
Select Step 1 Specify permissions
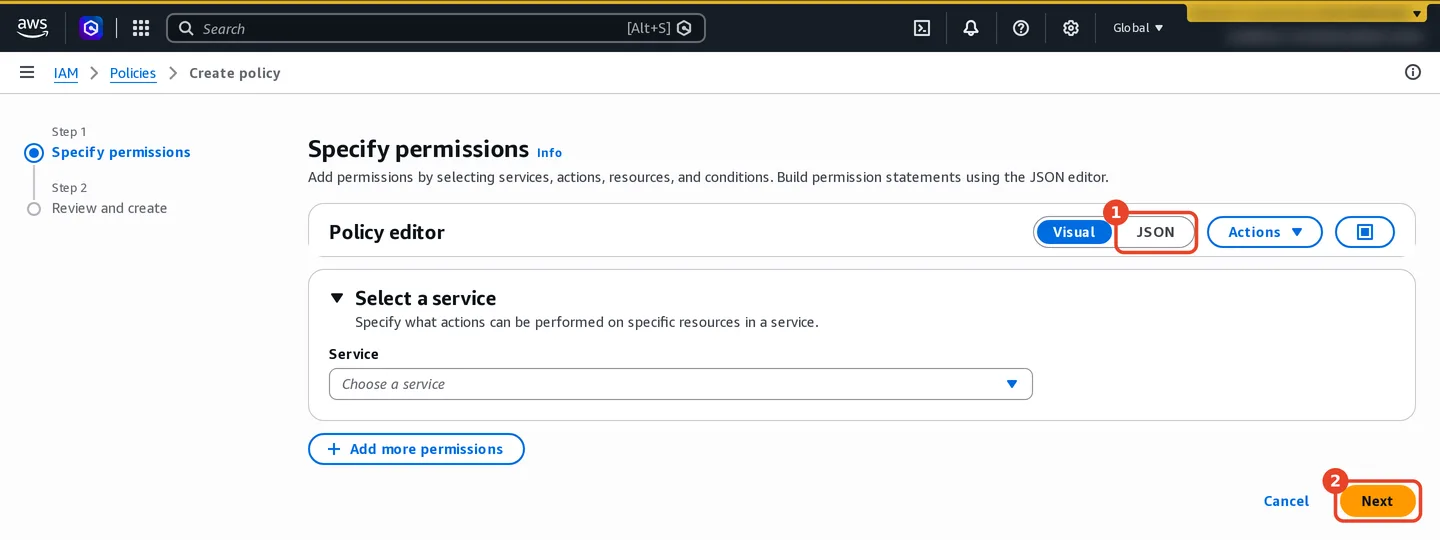coord(121,152)
